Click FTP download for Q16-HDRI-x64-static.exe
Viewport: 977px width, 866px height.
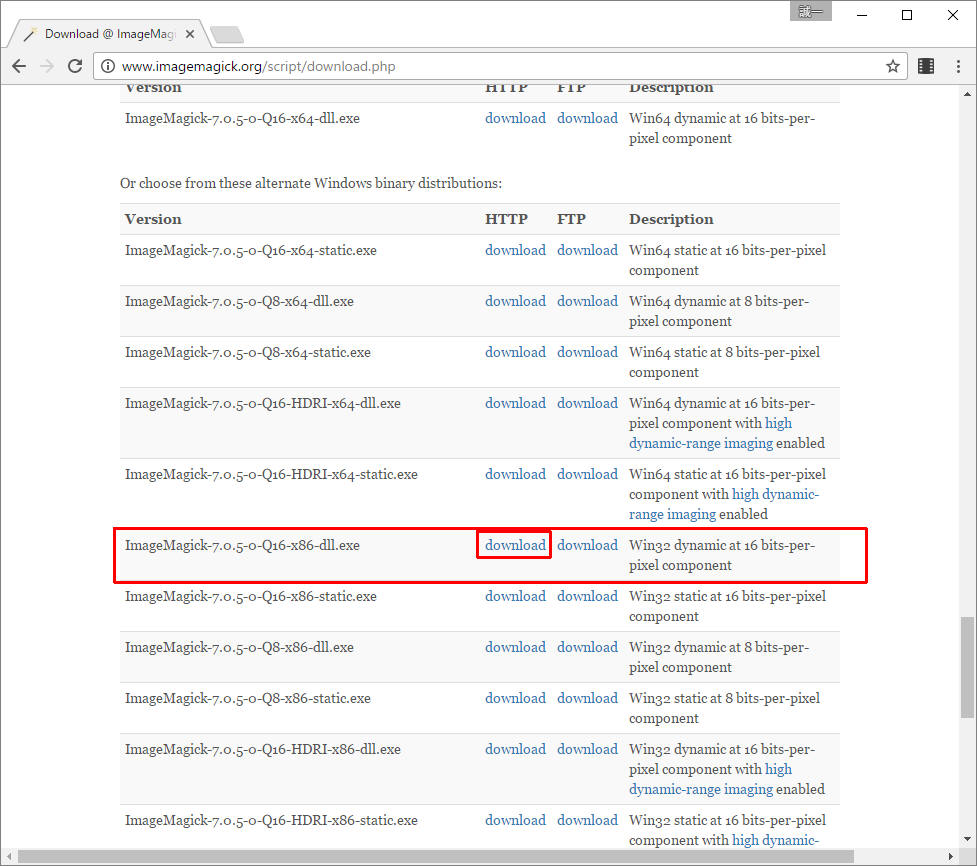(588, 475)
